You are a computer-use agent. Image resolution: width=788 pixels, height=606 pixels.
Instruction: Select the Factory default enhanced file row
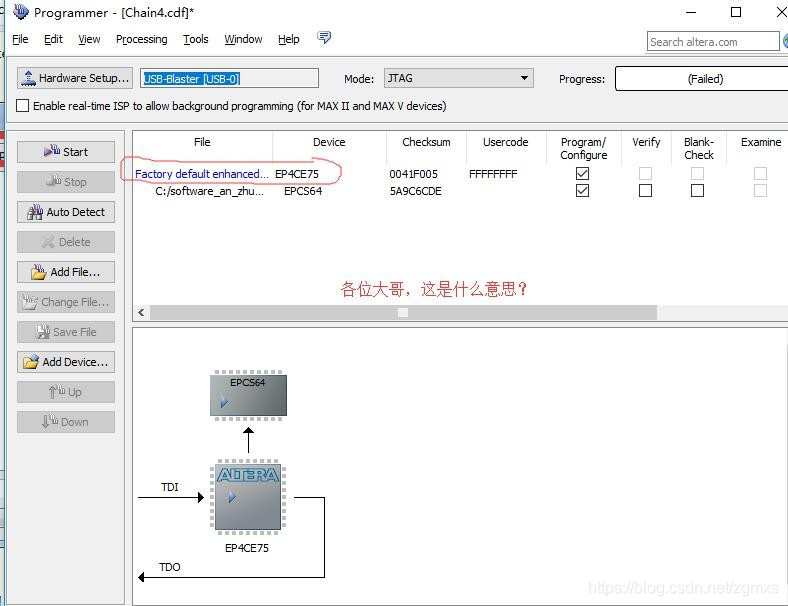(x=202, y=174)
